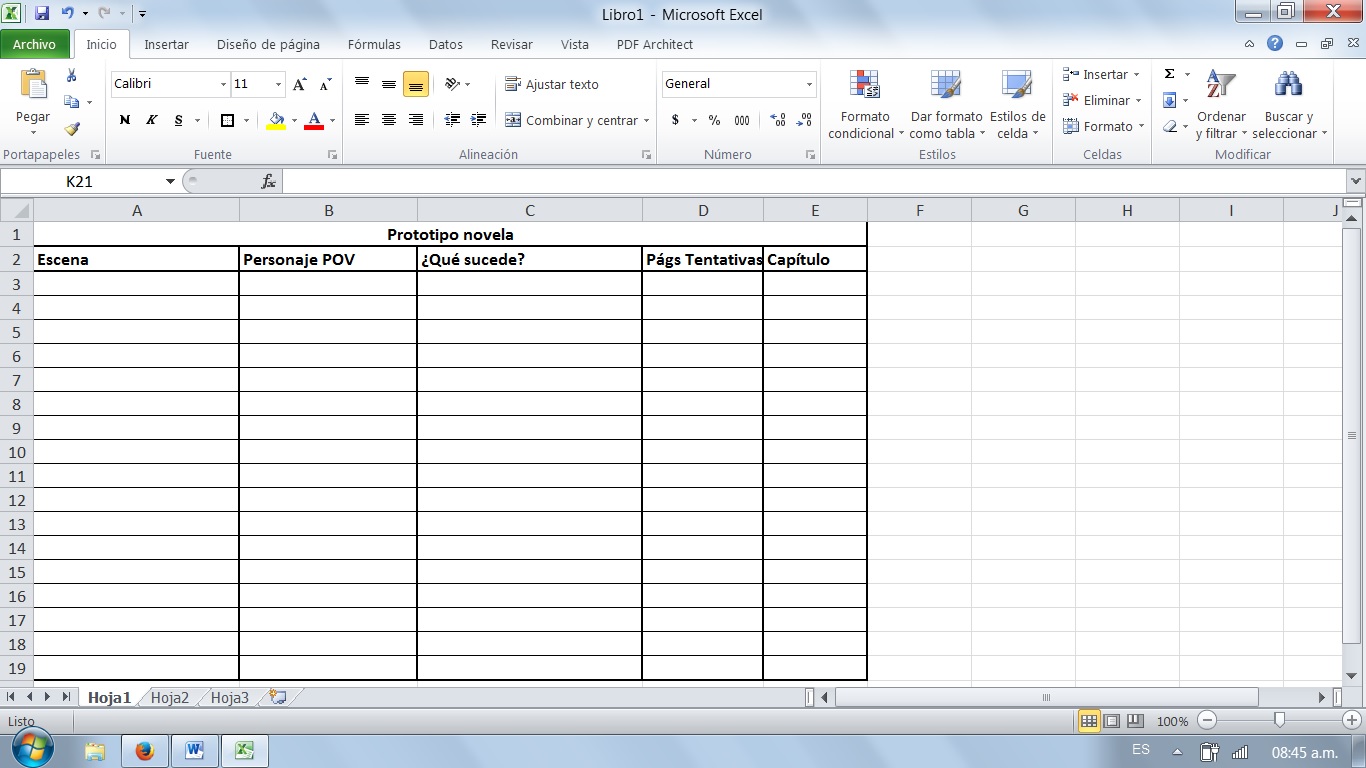This screenshot has width=1366, height=768.
Task: Click the text orientation icon
Action: 452,84
